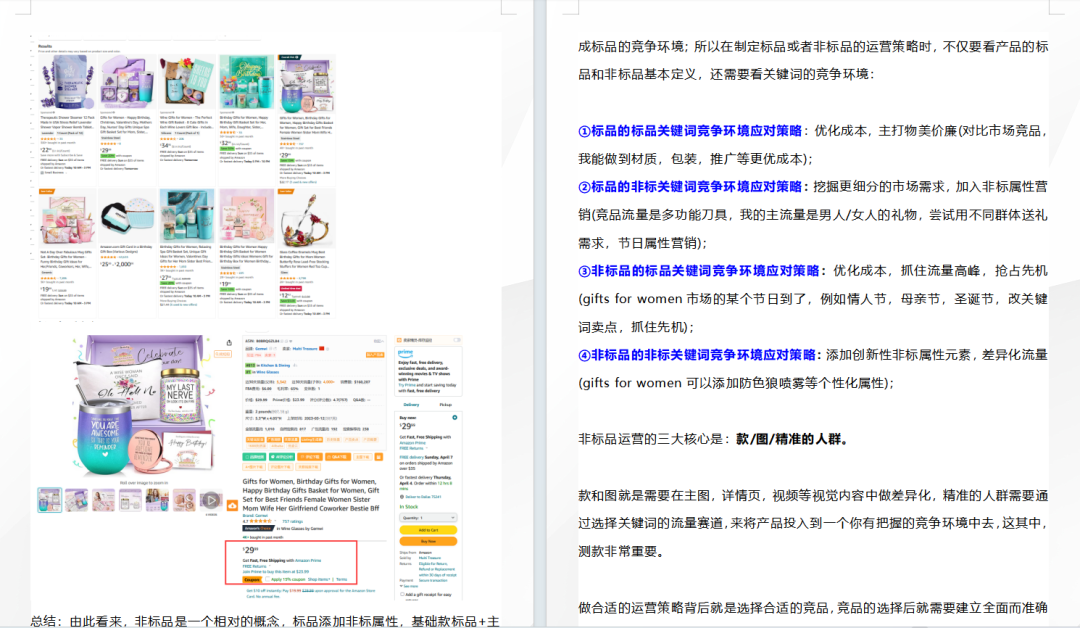Click the copy icon next to the ASIN

click(283, 341)
